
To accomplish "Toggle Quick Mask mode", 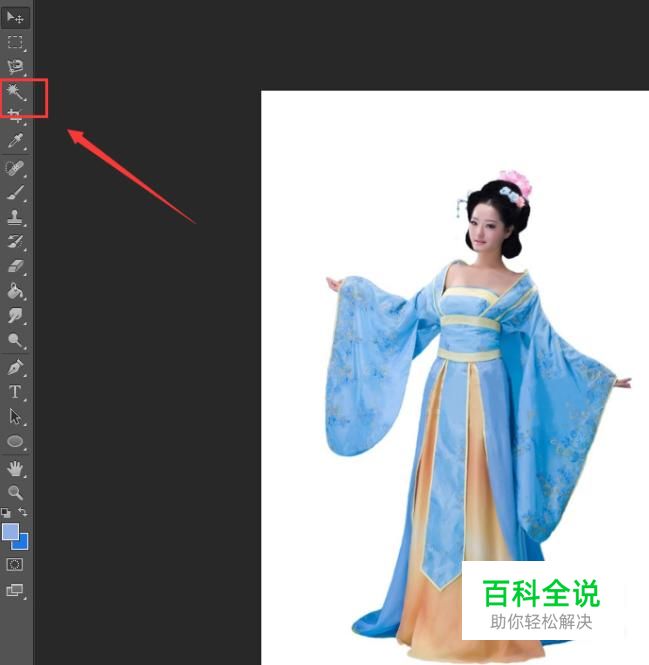I will pos(15,564).
